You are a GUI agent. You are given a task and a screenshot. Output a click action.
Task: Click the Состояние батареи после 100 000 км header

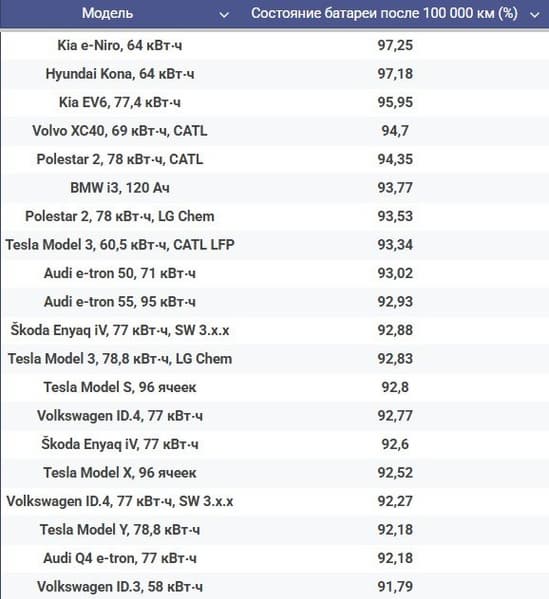click(x=384, y=13)
